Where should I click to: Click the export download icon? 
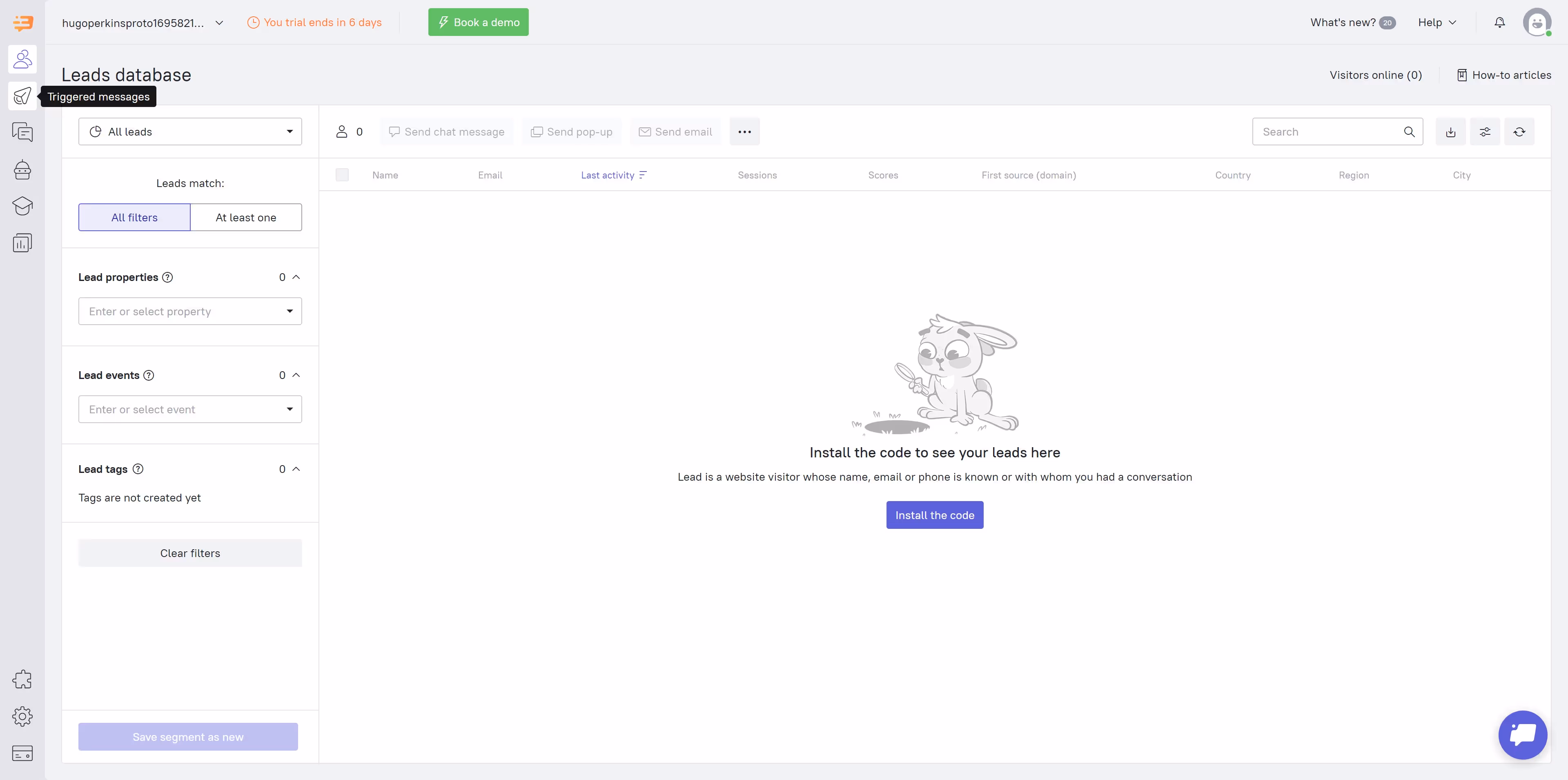[x=1450, y=132]
